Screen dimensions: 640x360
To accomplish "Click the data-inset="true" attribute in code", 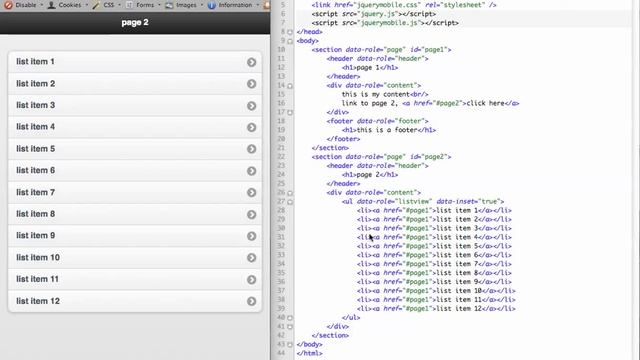I will click(468, 202).
